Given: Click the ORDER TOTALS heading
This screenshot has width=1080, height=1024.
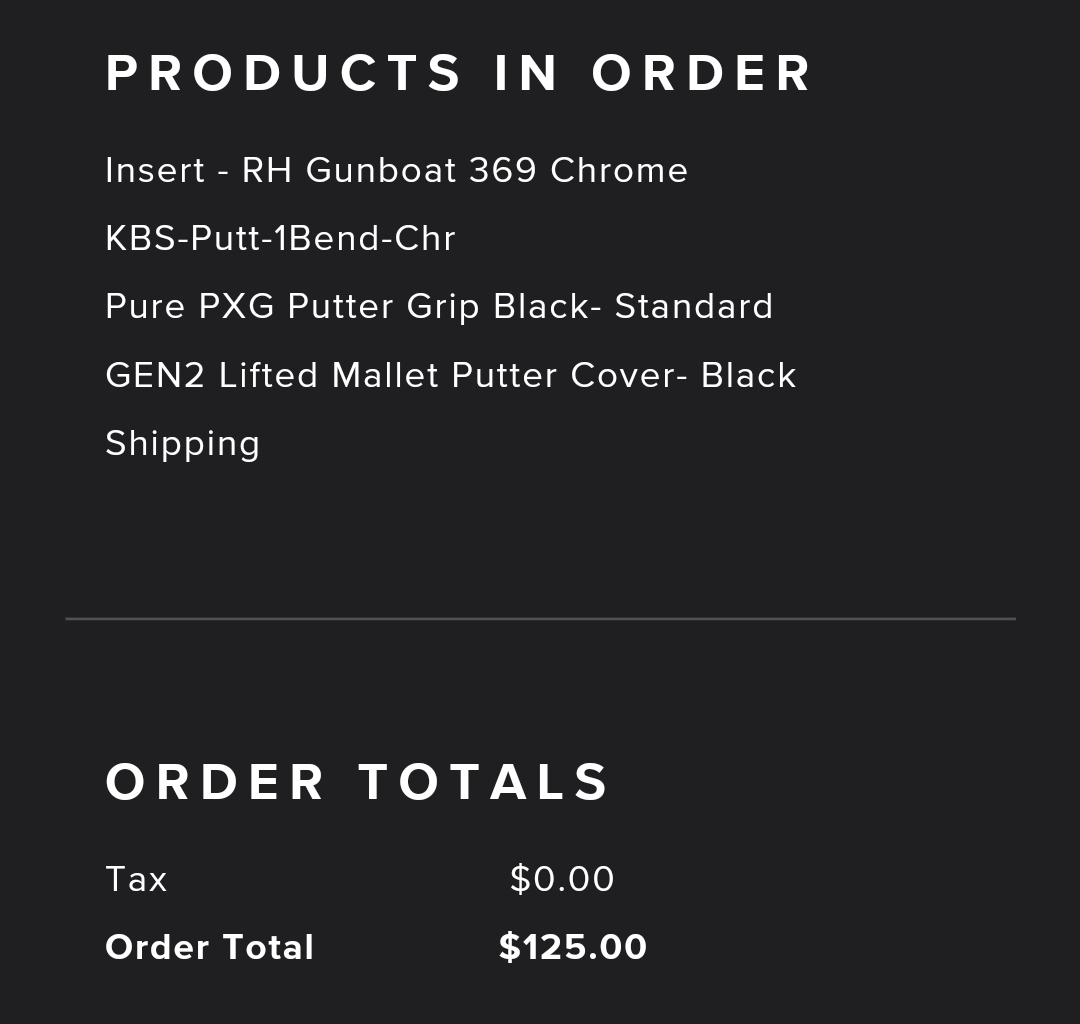Looking at the screenshot, I should 357,781.
